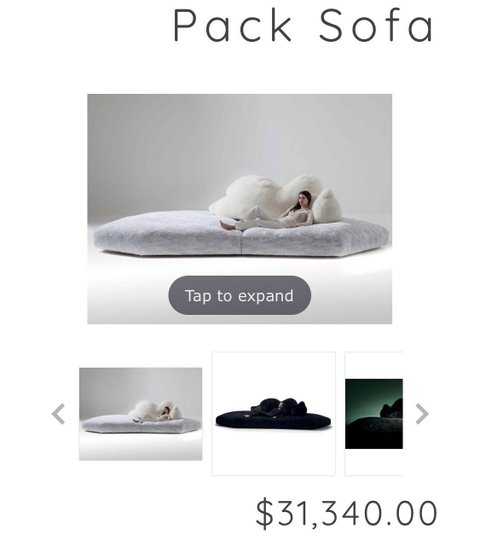Screen dimensions: 480x541
Task: Click the bear silhouette in third thumbnail
Action: coord(392,408)
